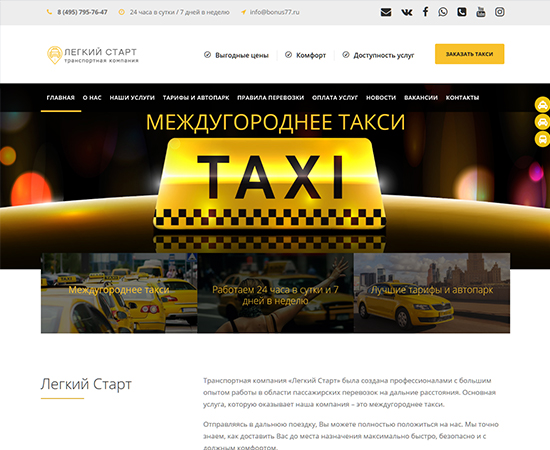Open the Viber phone icon
This screenshot has width=550, height=450.
coord(462,12)
